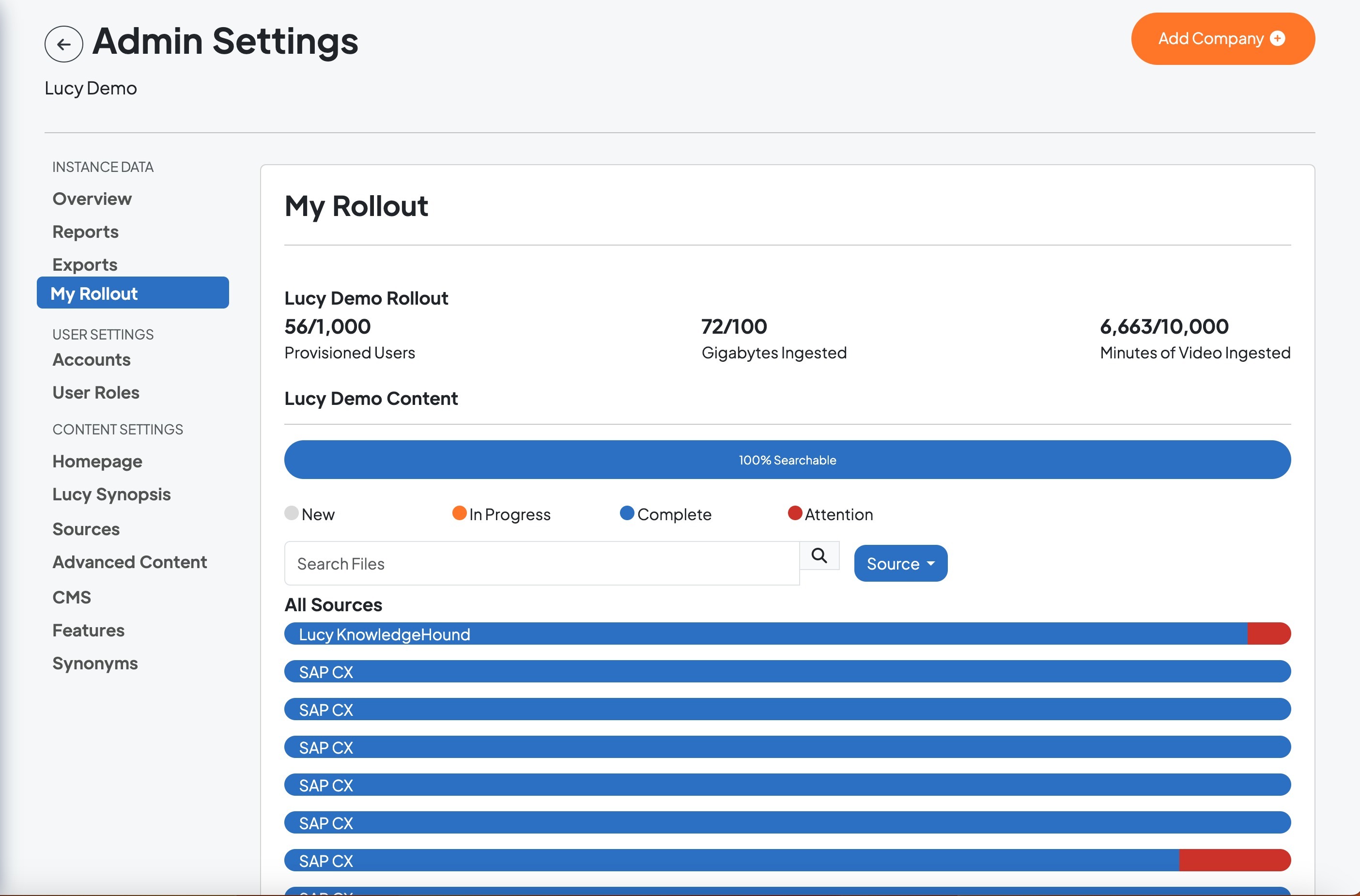Select the My Rollout menu item
1360x896 pixels.
coord(133,293)
